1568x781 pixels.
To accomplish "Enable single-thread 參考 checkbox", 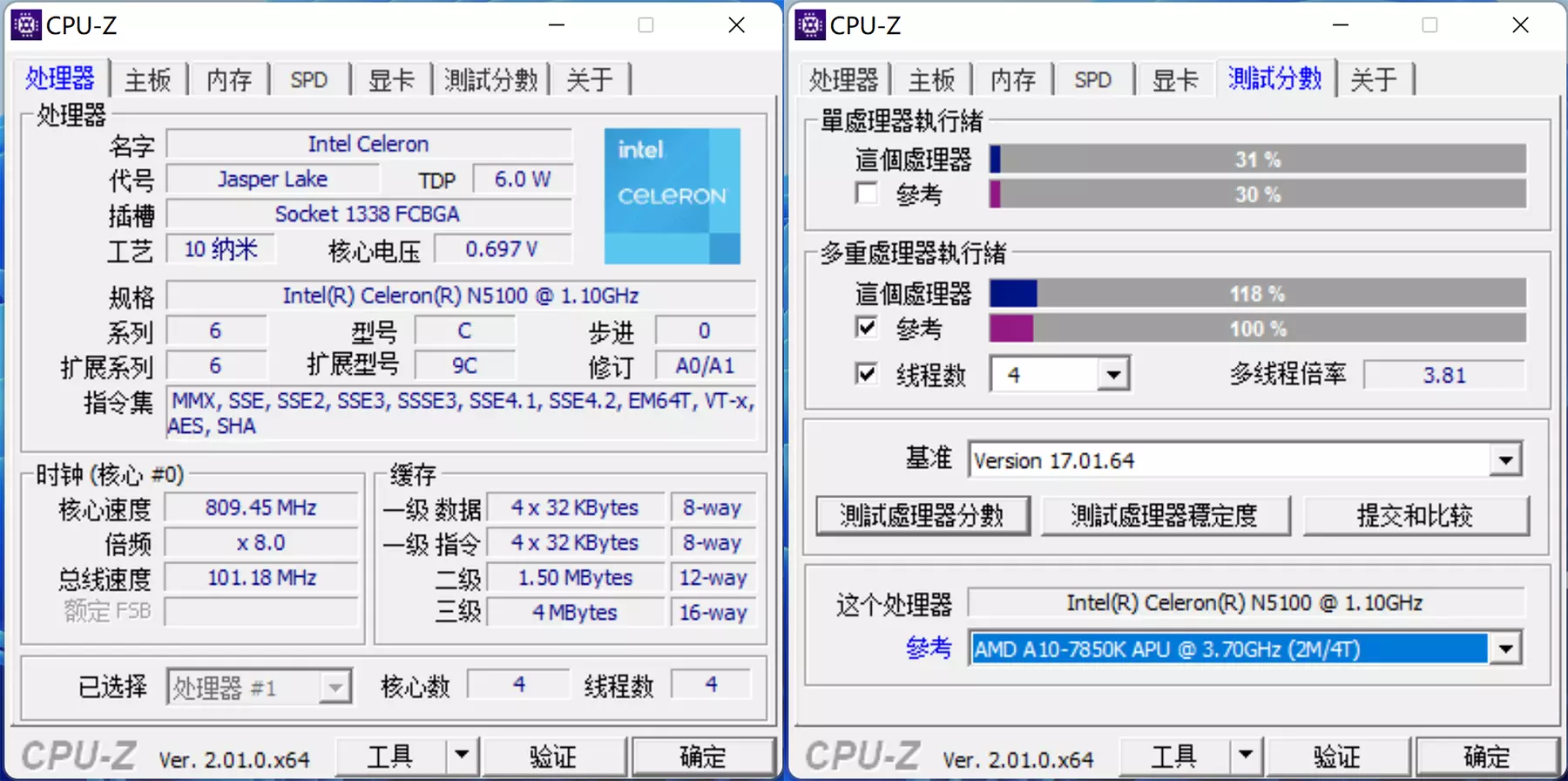I will tap(867, 194).
